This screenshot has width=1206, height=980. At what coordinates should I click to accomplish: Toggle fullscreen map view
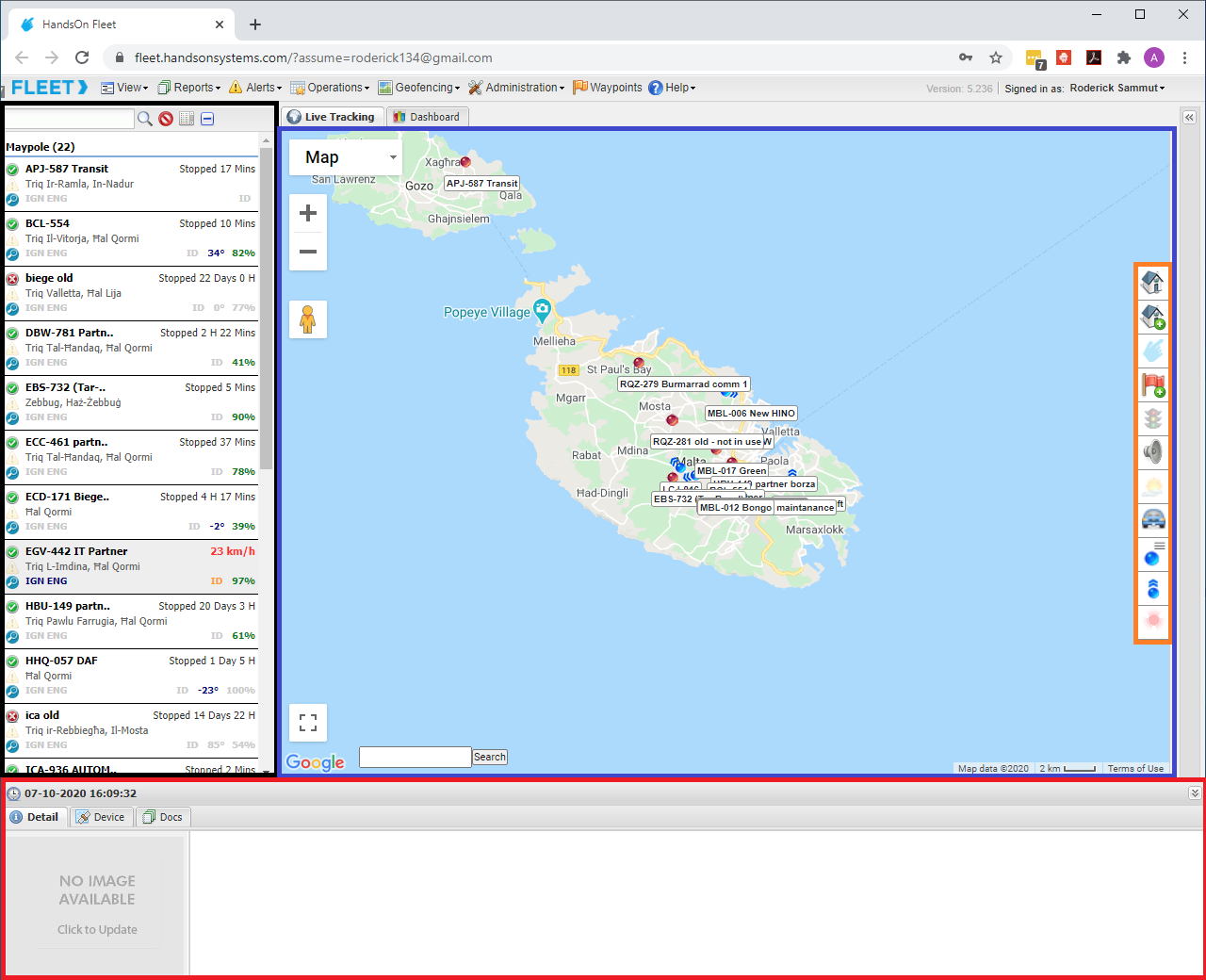point(308,723)
